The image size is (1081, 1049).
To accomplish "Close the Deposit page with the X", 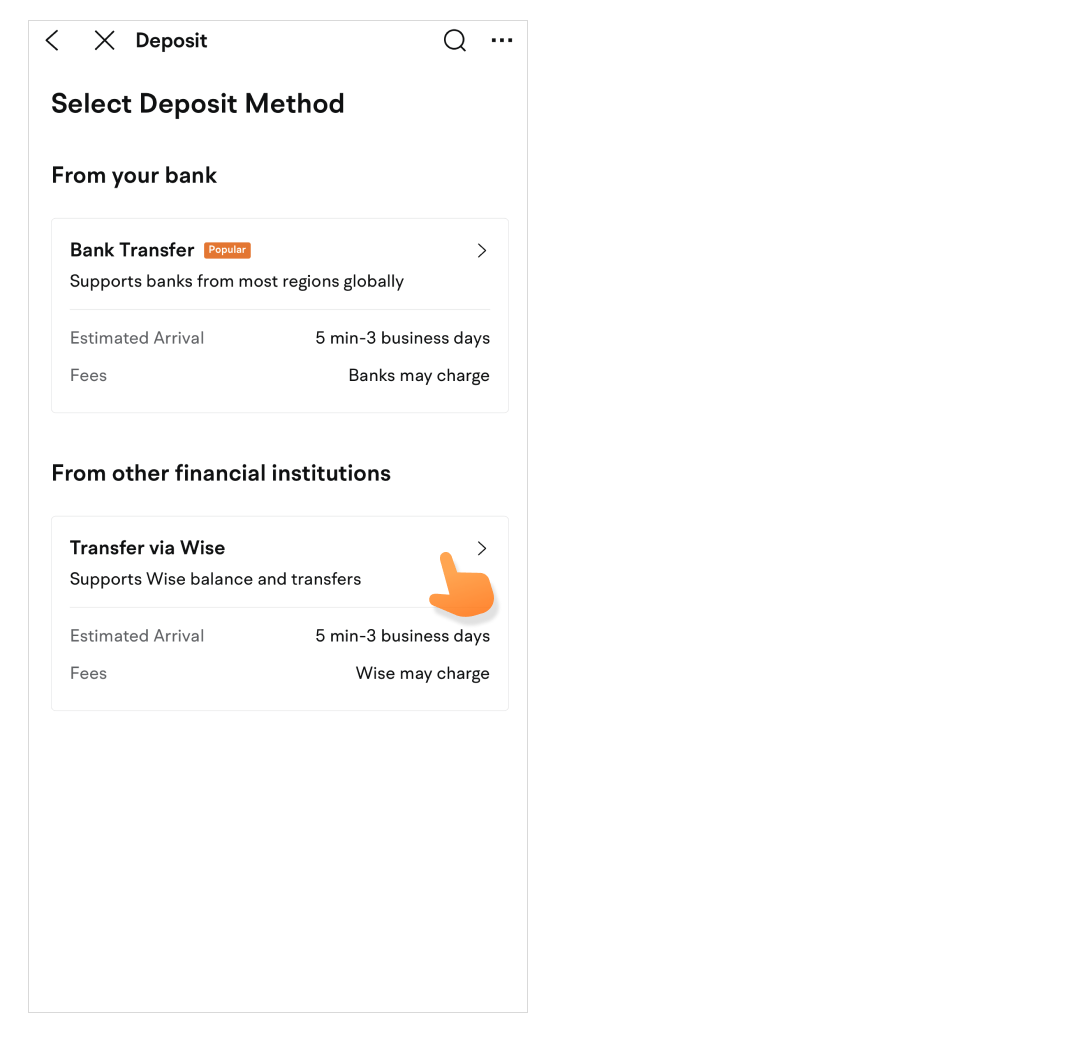I will click(x=104, y=40).
